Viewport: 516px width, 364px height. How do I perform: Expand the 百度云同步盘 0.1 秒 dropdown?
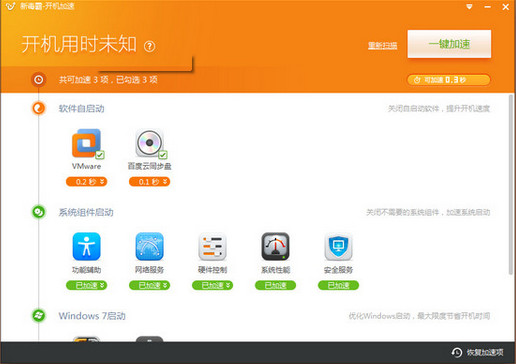click(149, 182)
